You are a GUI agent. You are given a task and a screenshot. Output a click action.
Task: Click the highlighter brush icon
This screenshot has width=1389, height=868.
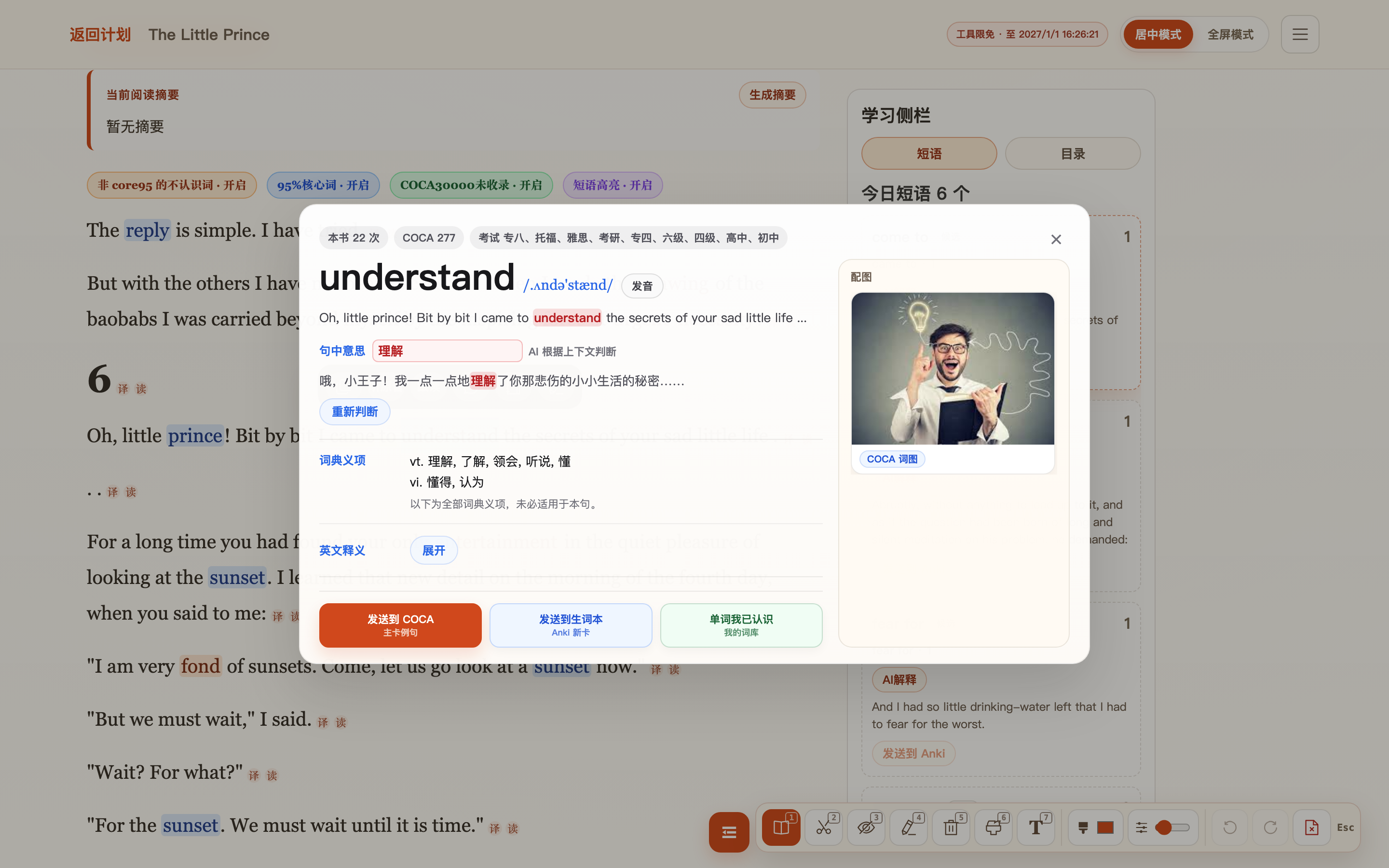coord(1083,827)
